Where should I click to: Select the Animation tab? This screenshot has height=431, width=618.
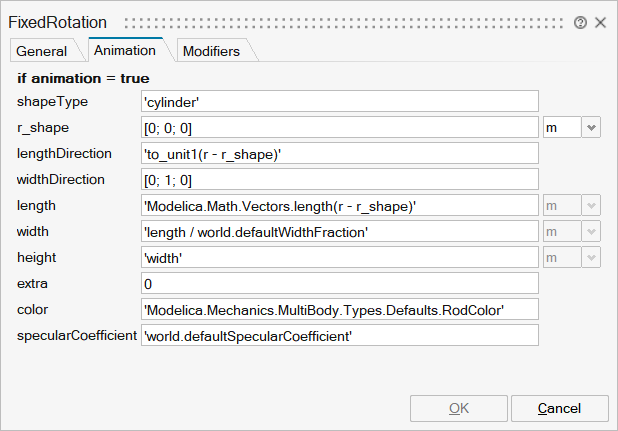click(123, 50)
